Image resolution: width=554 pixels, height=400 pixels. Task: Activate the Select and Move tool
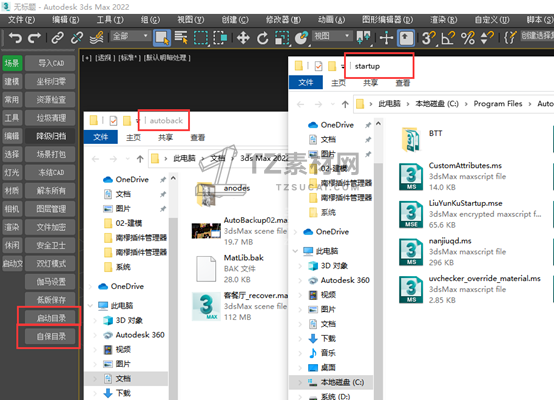coord(243,37)
